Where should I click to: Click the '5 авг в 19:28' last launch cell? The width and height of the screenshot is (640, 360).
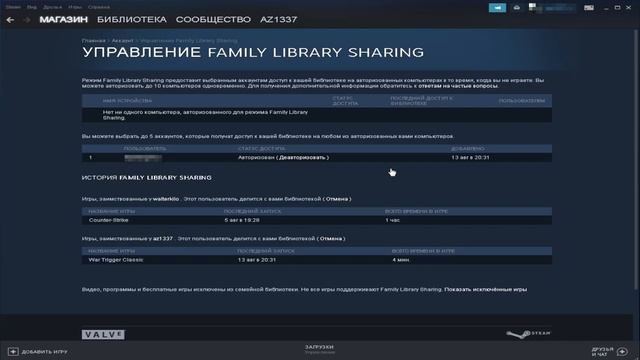[242, 220]
